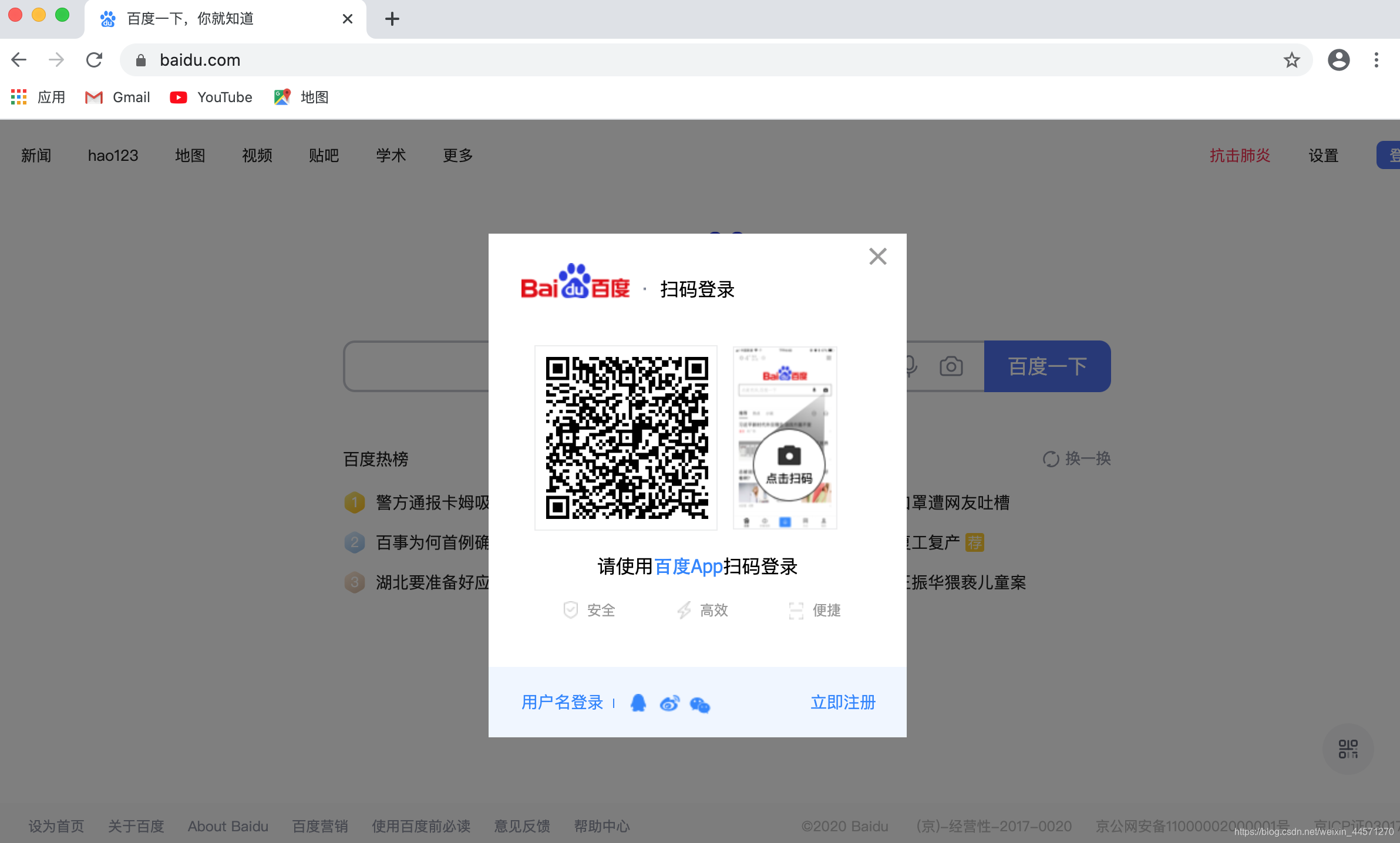Click the Weibo login icon
This screenshot has width=1400, height=843.
[669, 703]
